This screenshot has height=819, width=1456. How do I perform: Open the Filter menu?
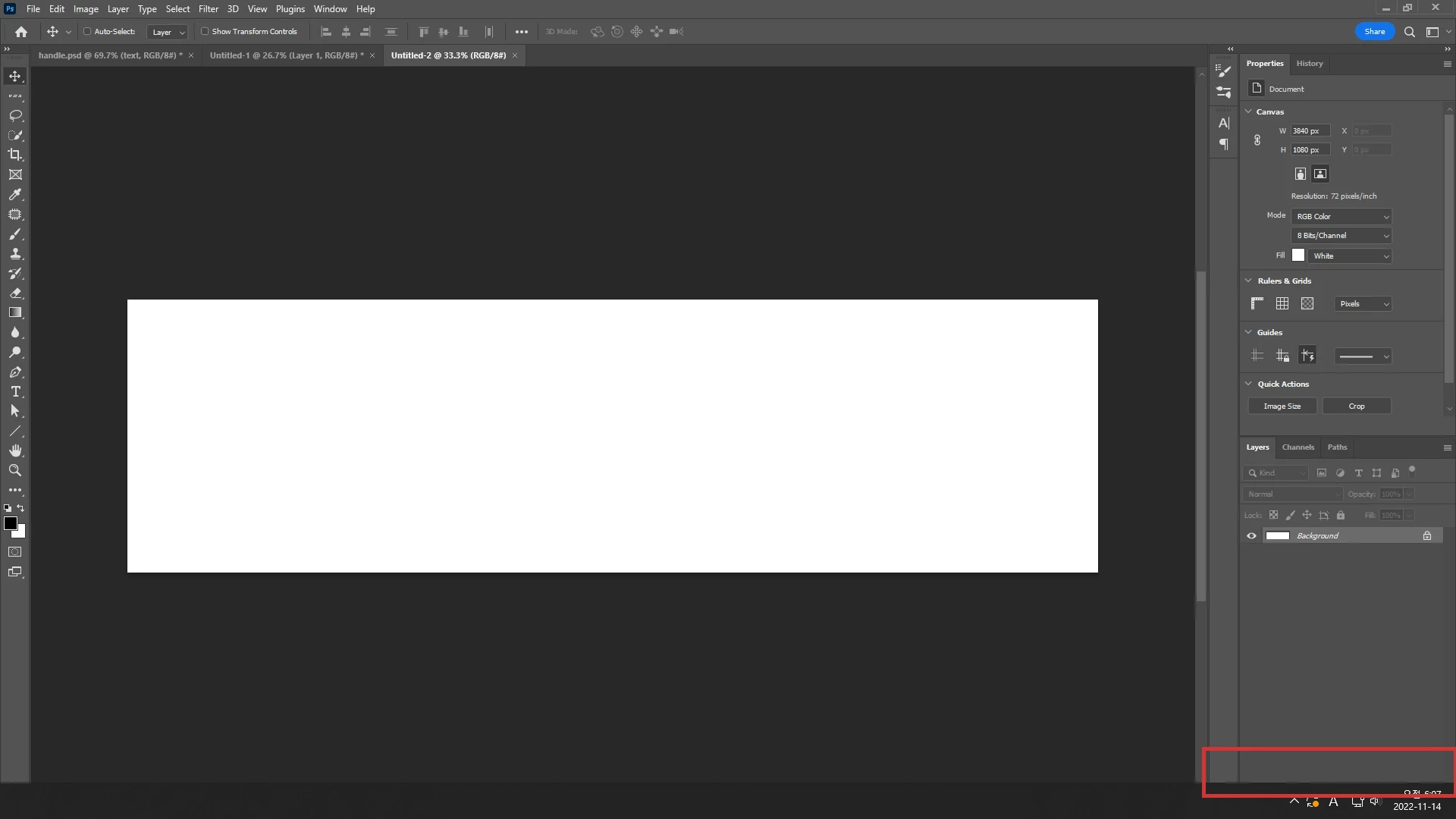(208, 9)
